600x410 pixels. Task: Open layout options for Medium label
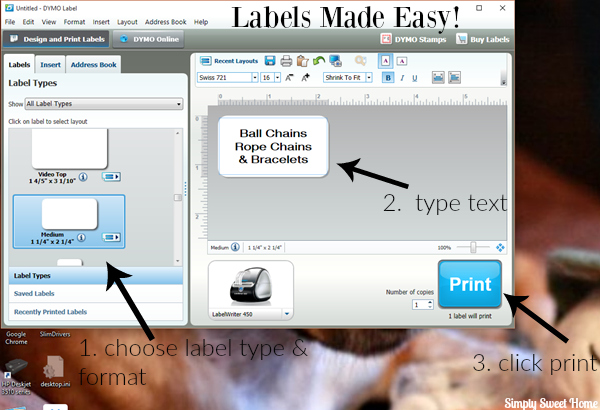111,237
